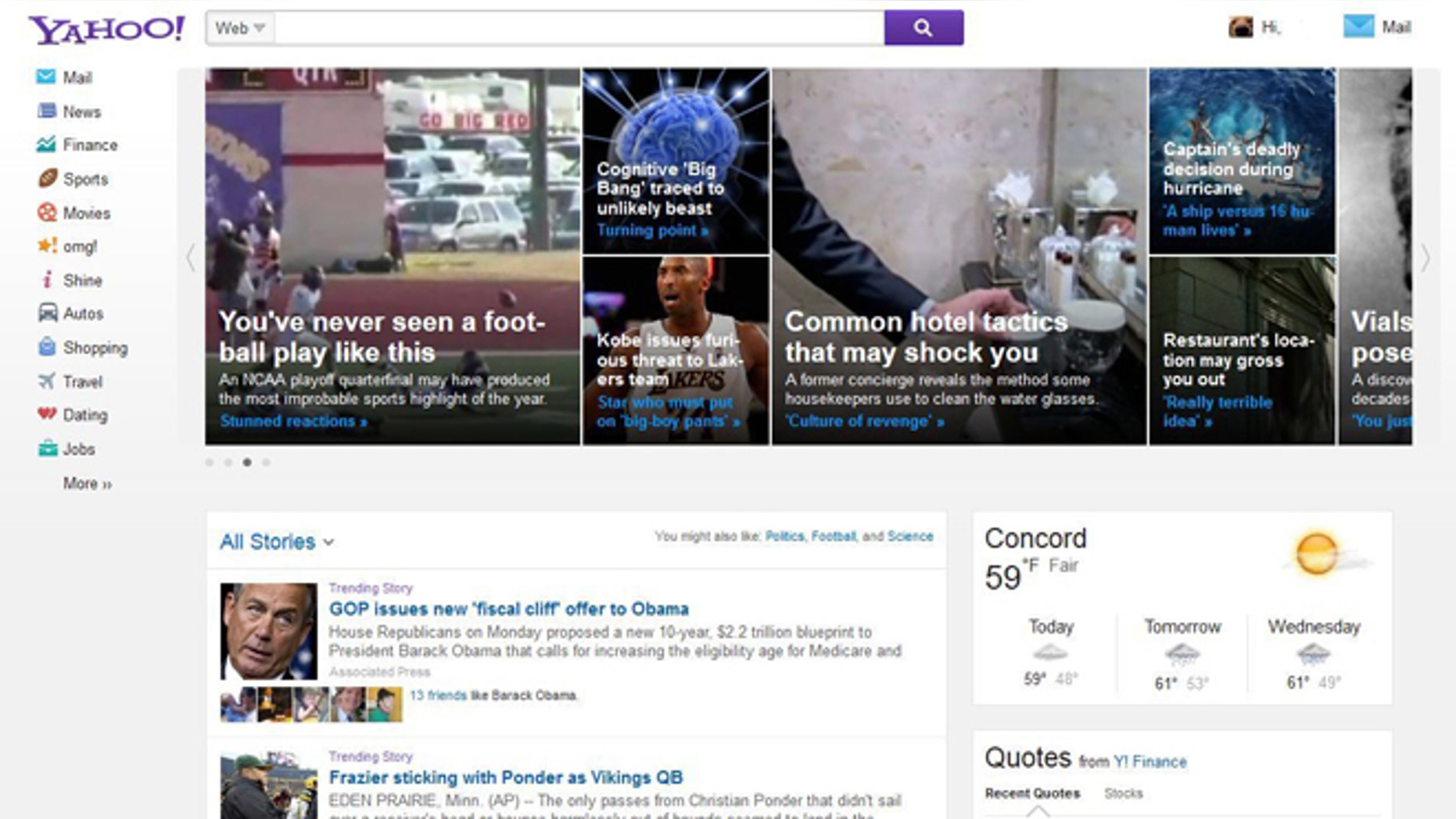The height and width of the screenshot is (819, 1456).
Task: Open the Movies reel icon in the sidebar
Action: 47,212
